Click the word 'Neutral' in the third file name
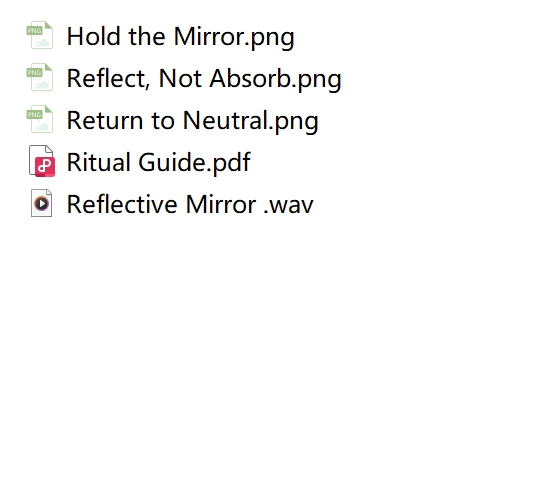Viewport: 547px width, 503px height. pyautogui.click(x=227, y=120)
